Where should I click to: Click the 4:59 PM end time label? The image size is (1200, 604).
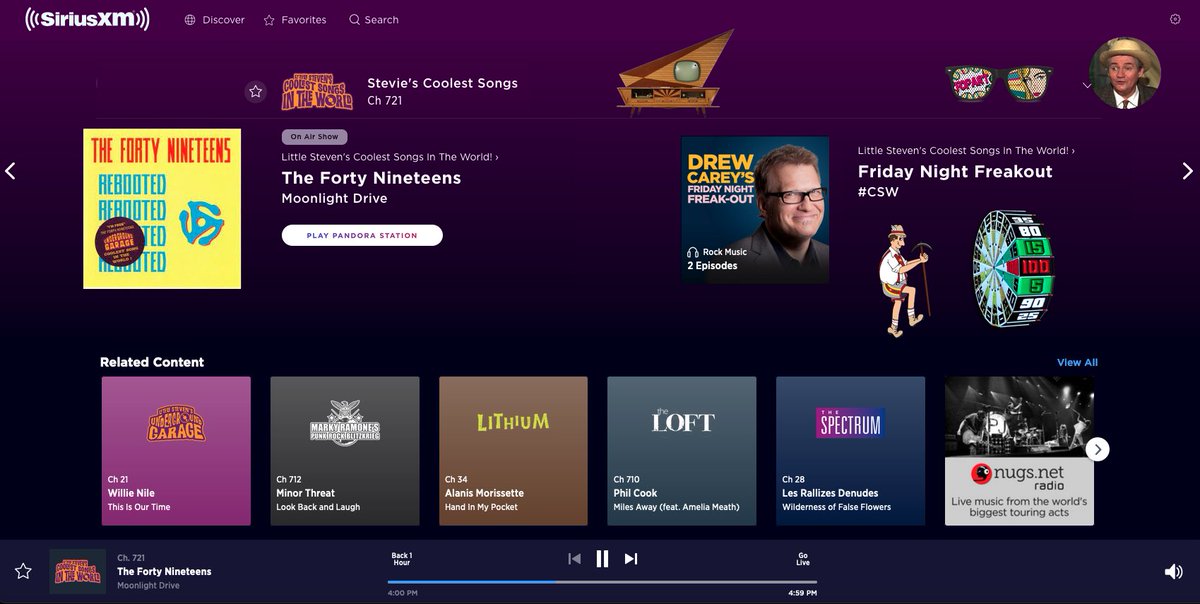pyautogui.click(x=803, y=593)
